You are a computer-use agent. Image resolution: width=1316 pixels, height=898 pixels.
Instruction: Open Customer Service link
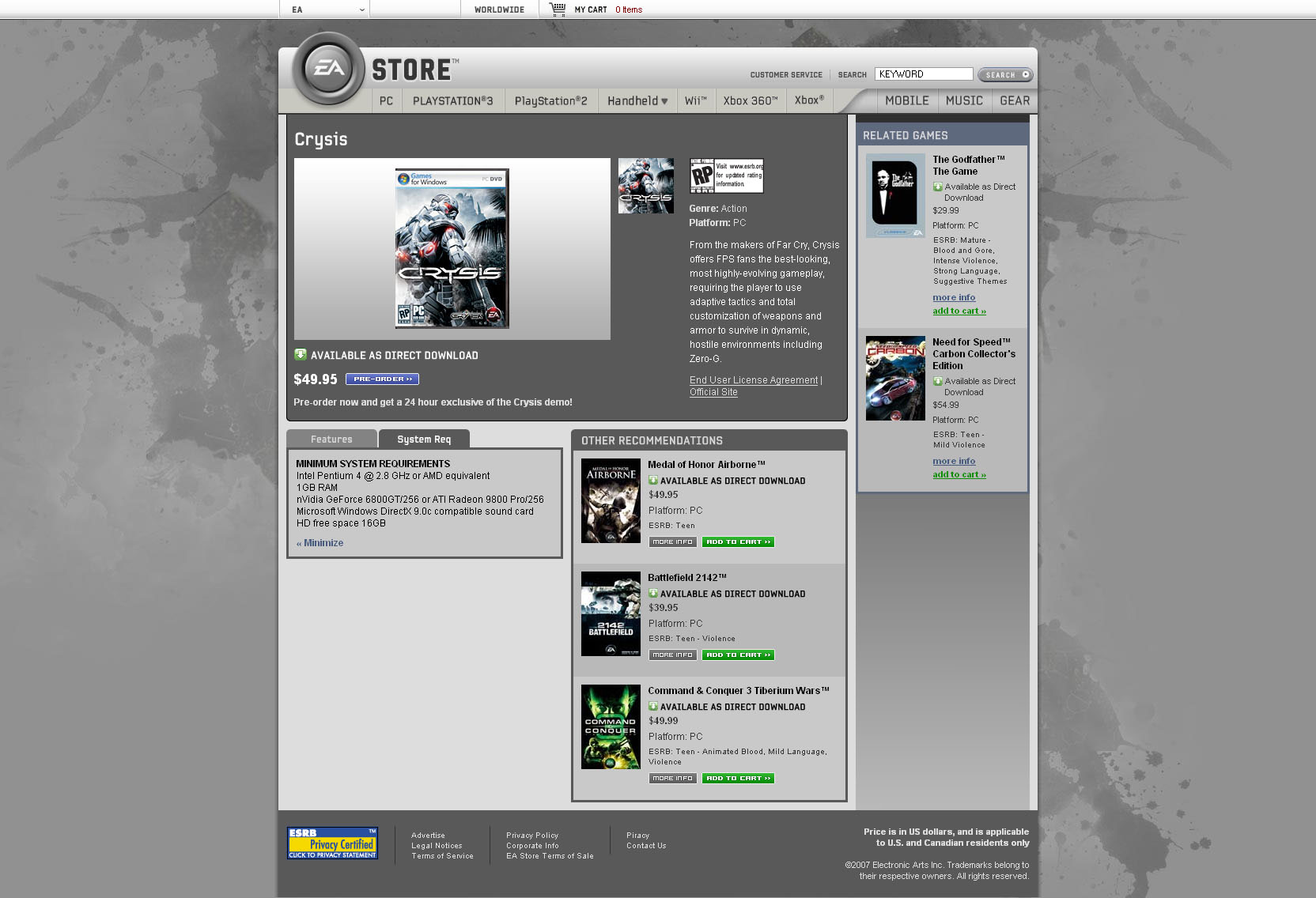pyautogui.click(x=786, y=75)
